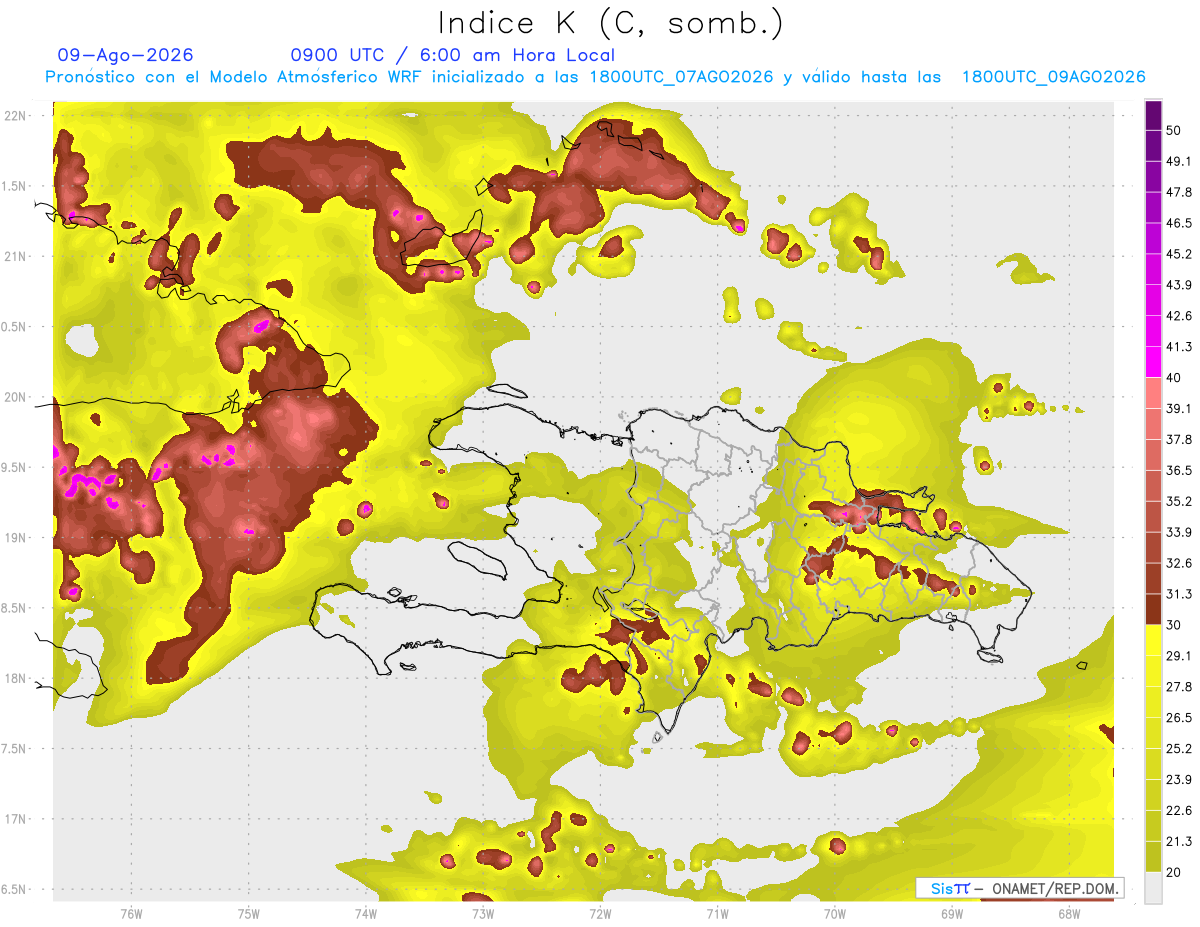
Task: Click the '0900 UTC / 6:00 am Hora Local' time text
Action: click(x=452, y=55)
